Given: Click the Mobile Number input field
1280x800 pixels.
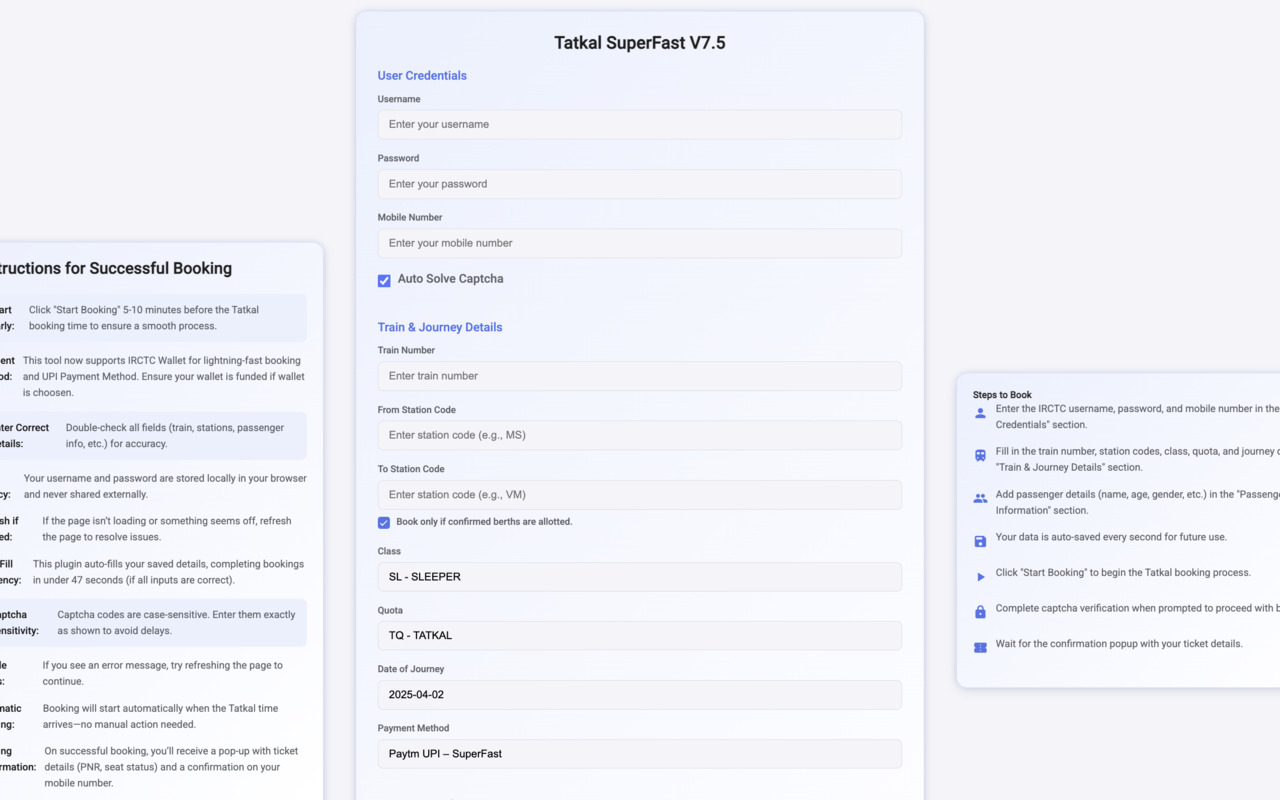Looking at the screenshot, I should tap(639, 243).
